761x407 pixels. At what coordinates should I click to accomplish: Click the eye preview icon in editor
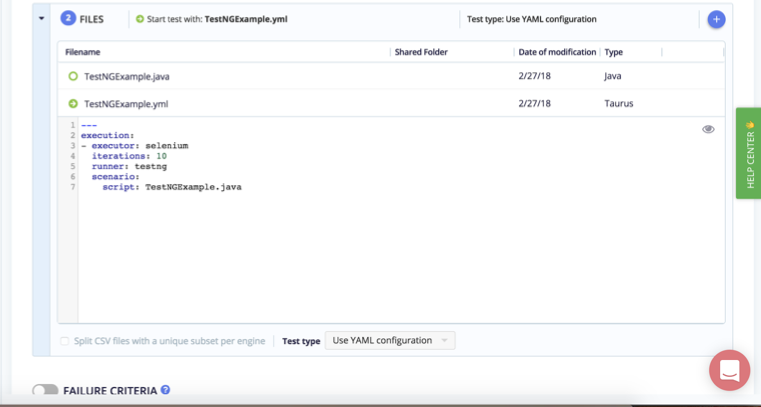[708, 129]
